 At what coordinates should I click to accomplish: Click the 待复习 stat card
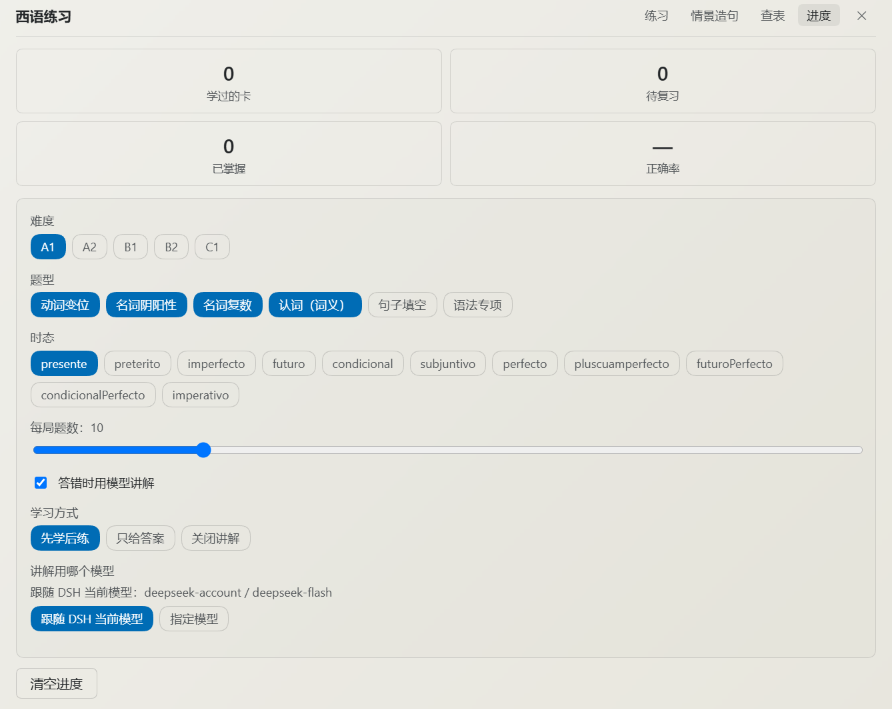[663, 81]
